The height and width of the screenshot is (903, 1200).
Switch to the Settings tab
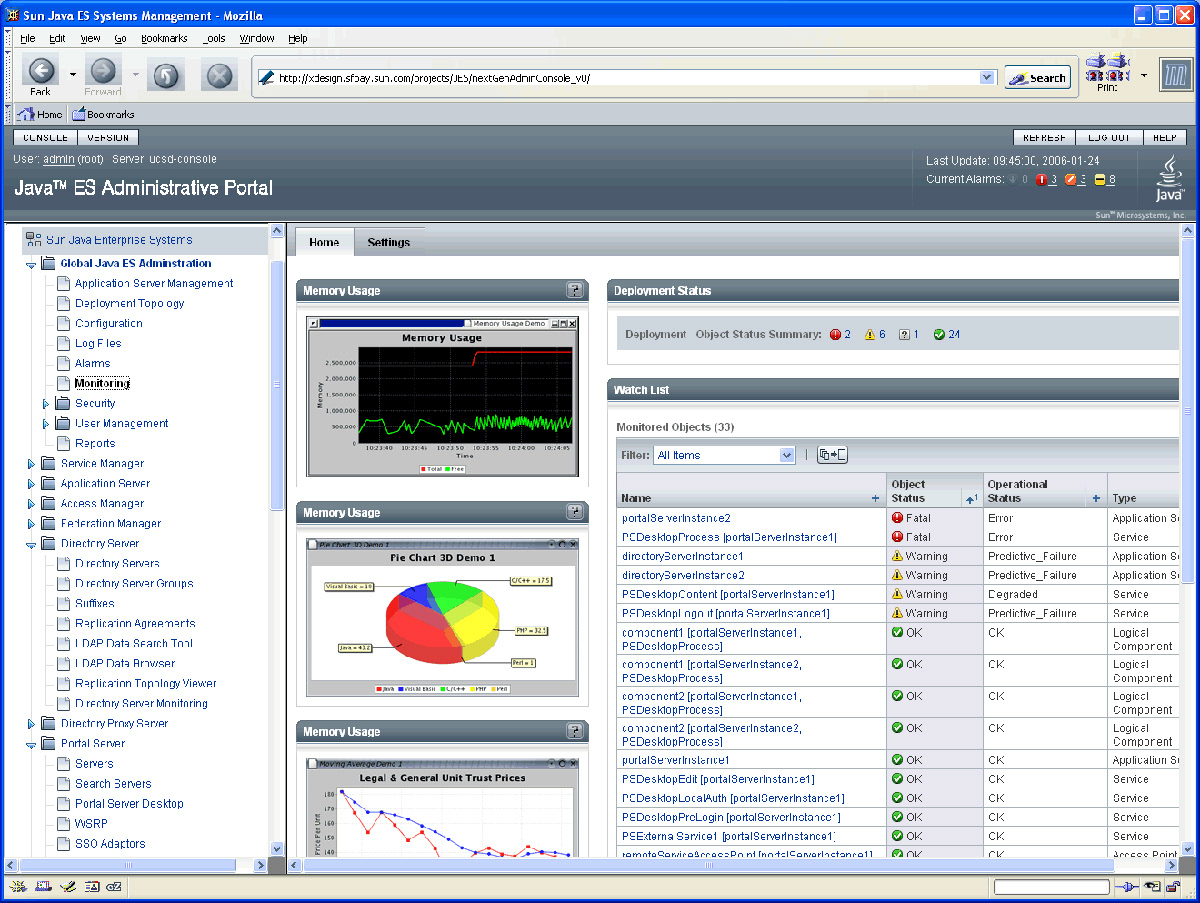[389, 242]
